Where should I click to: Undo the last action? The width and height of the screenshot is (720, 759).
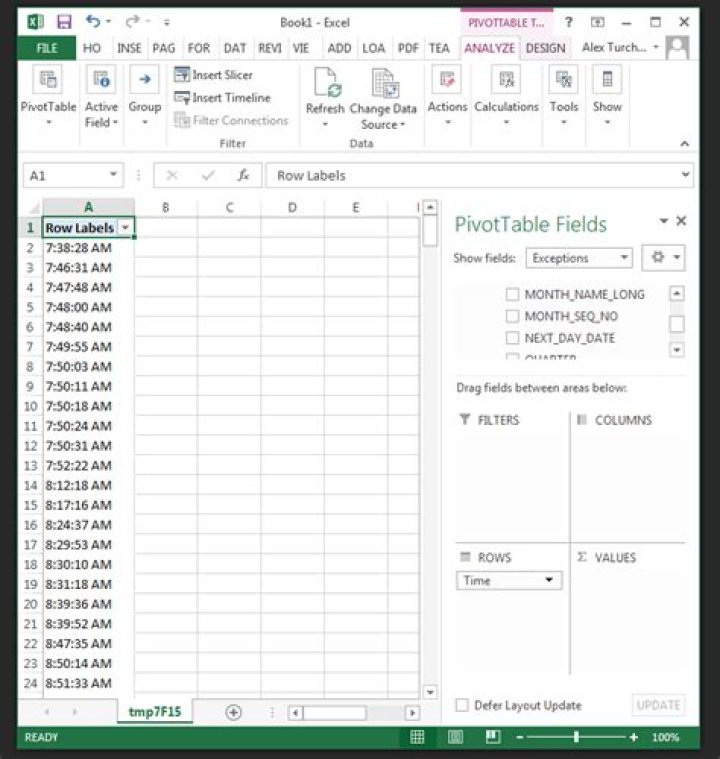pos(93,21)
